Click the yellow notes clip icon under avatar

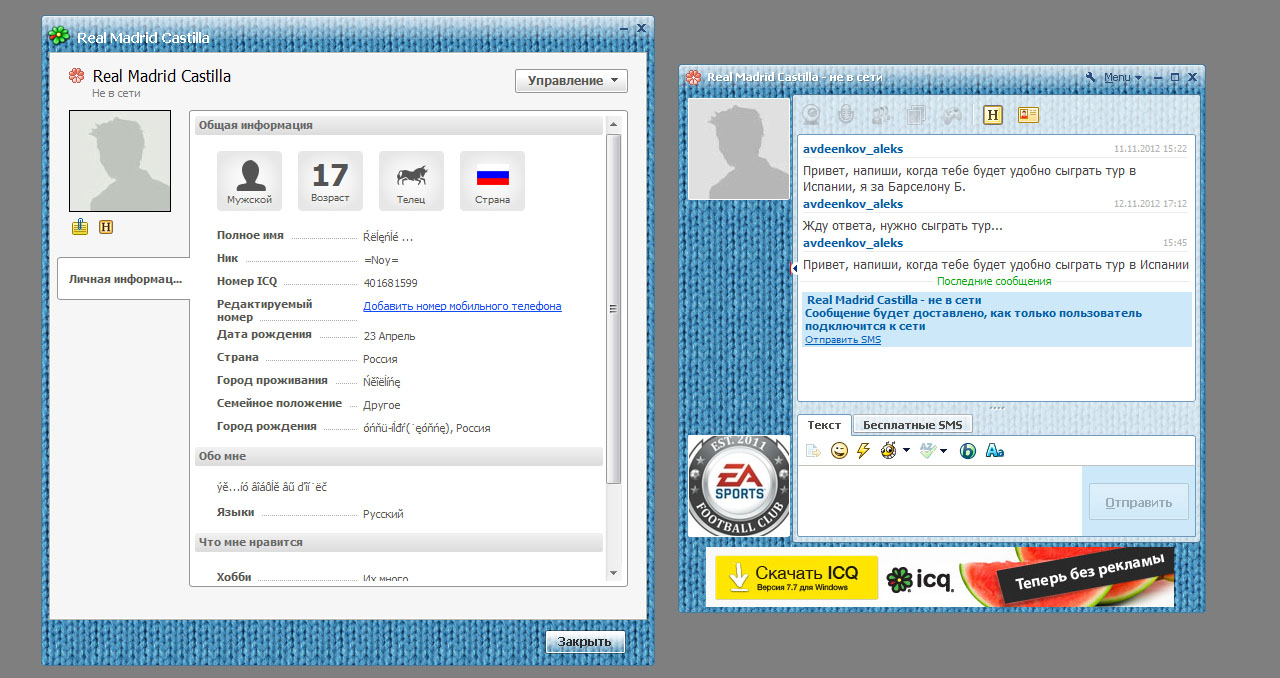80,227
